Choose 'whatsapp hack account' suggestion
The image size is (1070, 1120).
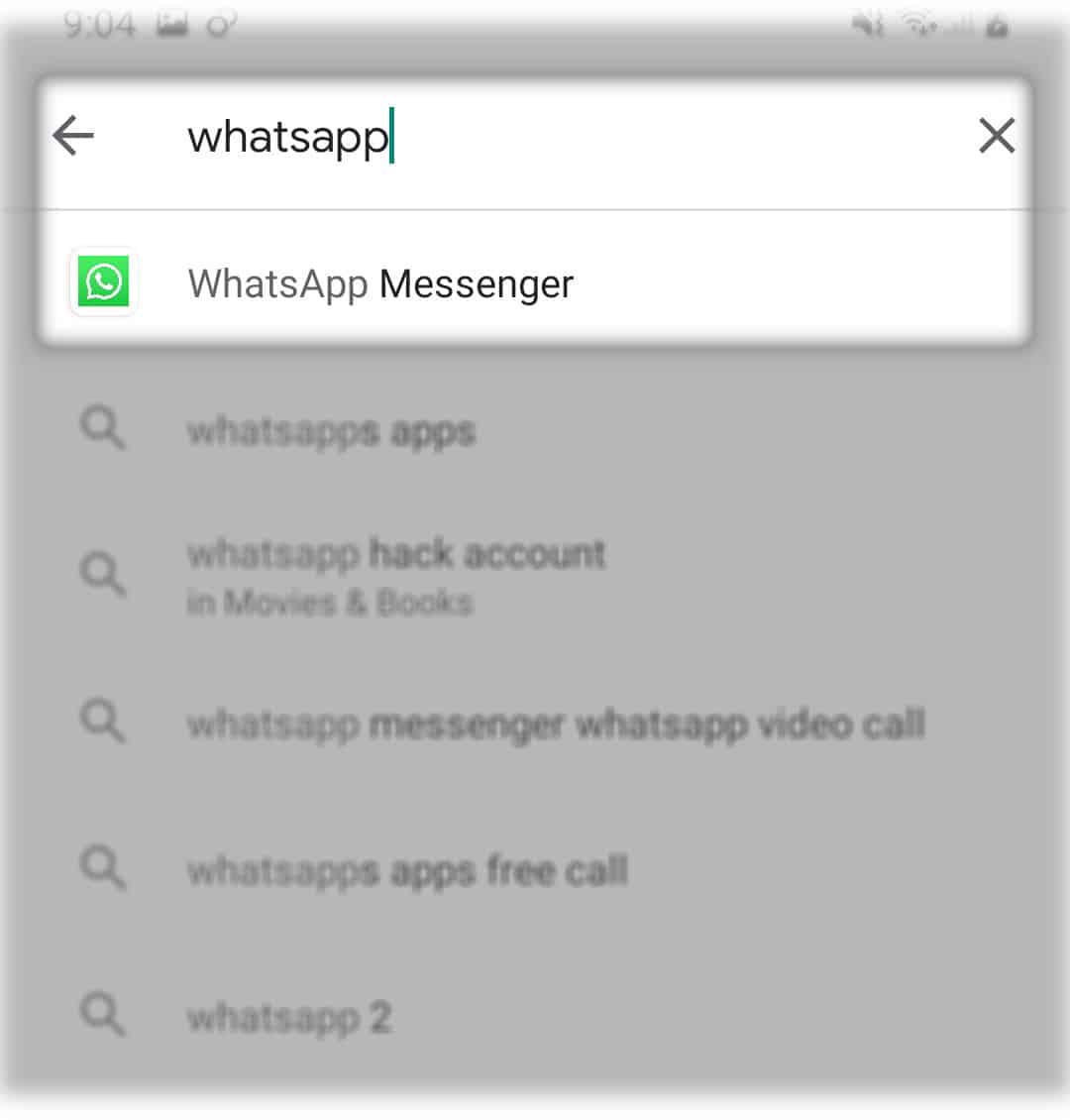[x=396, y=554]
